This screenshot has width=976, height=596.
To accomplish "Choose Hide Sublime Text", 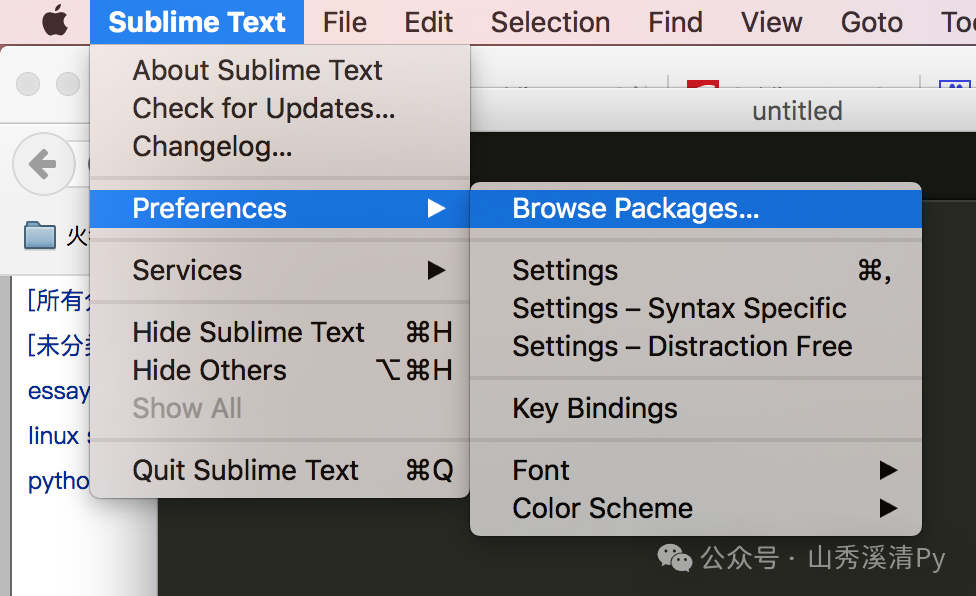I will (279, 332).
